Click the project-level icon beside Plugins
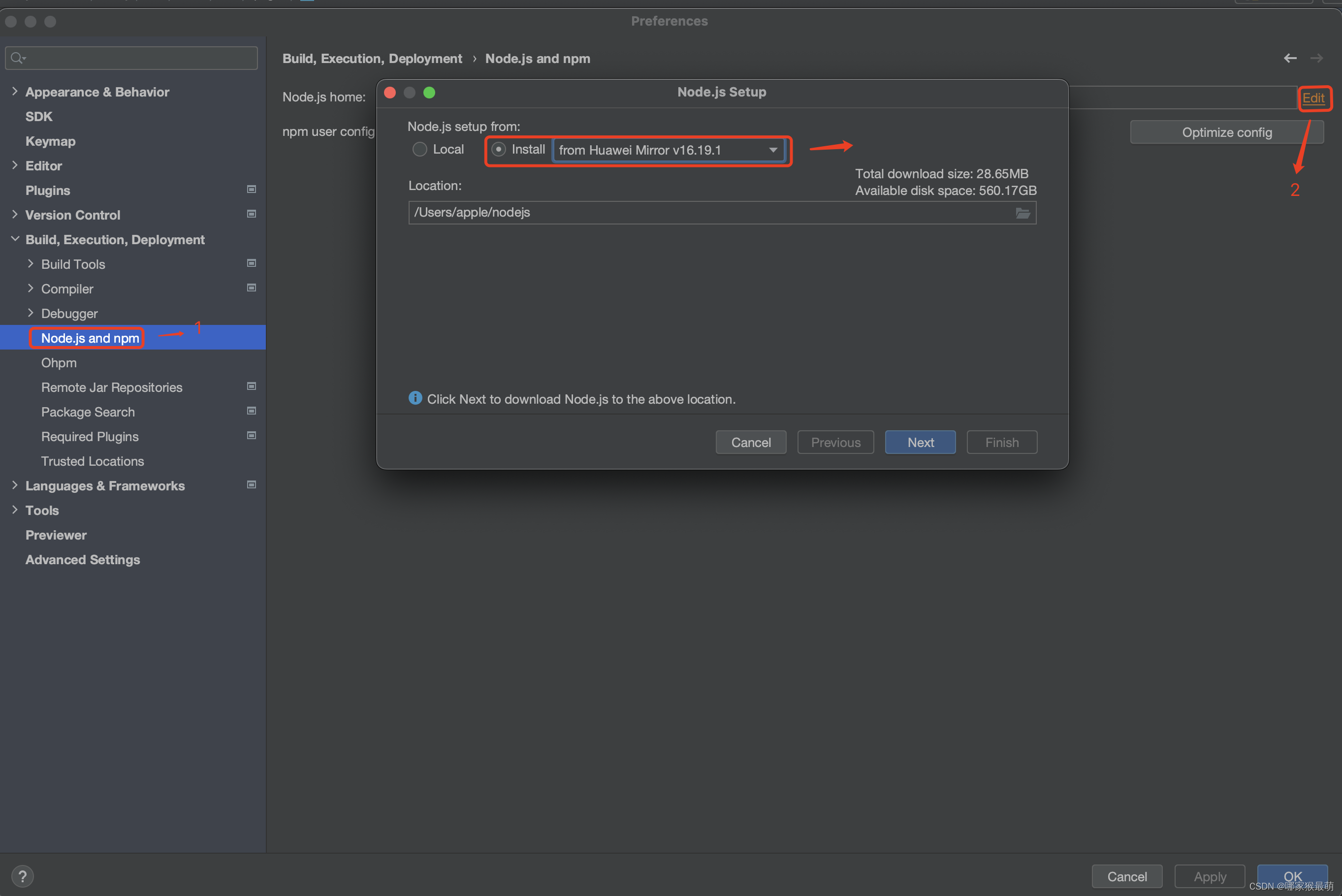The height and width of the screenshot is (896, 1342). pos(251,189)
